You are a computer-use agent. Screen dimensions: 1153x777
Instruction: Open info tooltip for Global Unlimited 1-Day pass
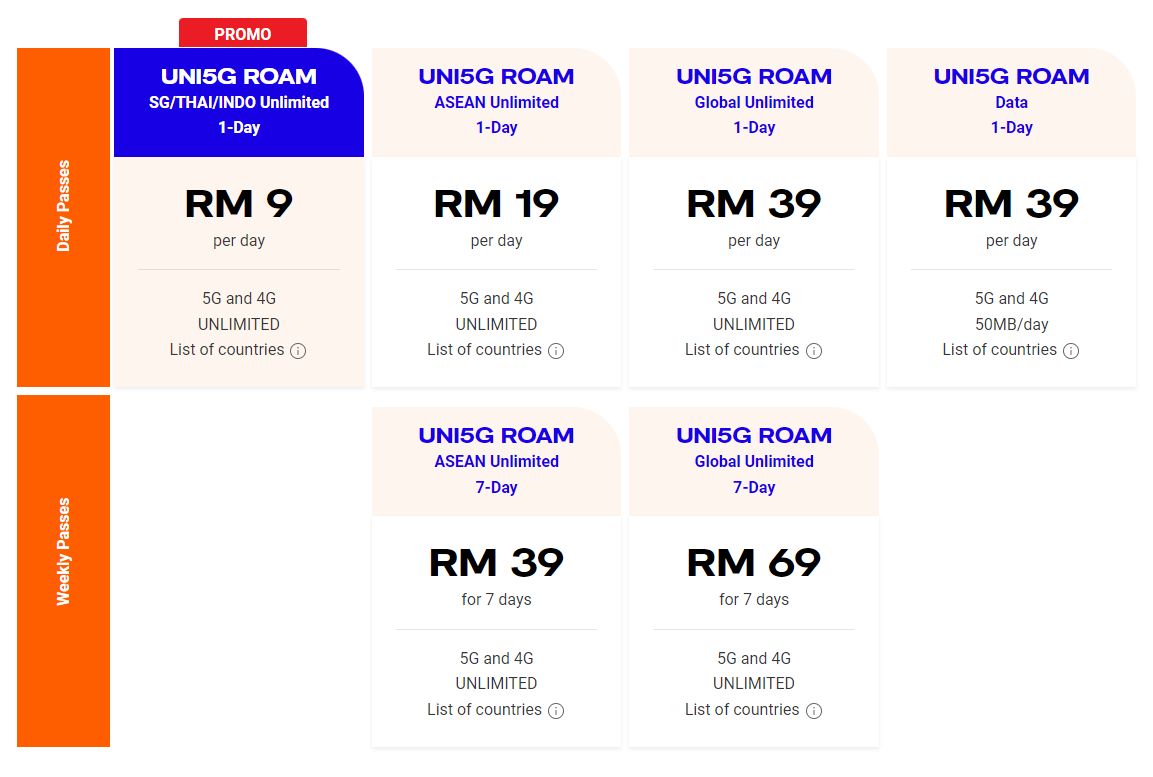[815, 351]
